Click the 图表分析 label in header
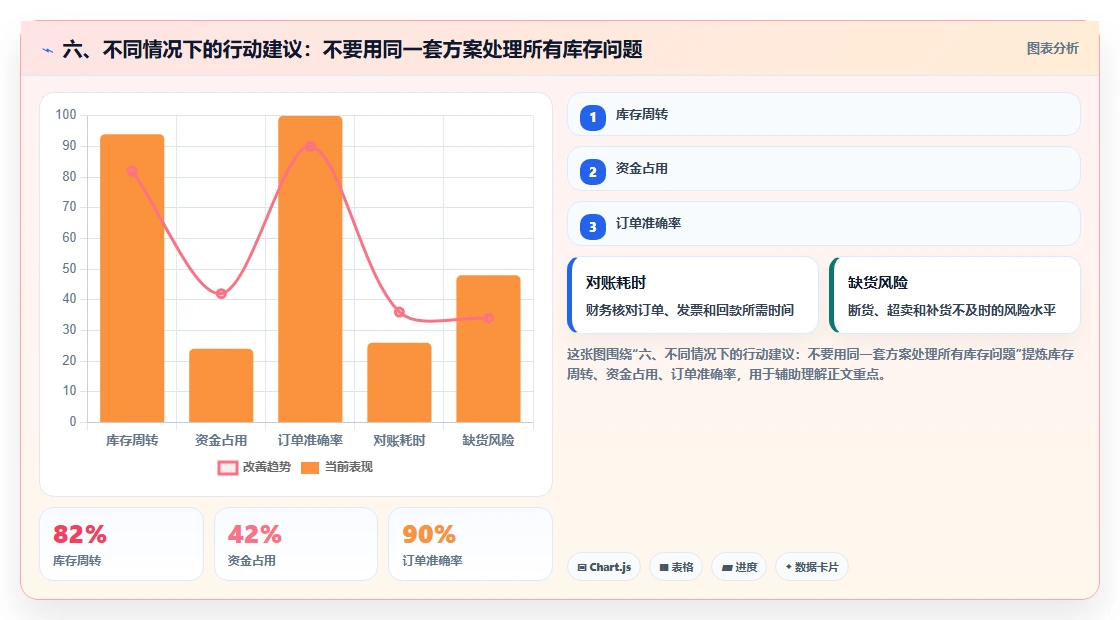Image resolution: width=1120 pixels, height=620 pixels. tap(1052, 49)
